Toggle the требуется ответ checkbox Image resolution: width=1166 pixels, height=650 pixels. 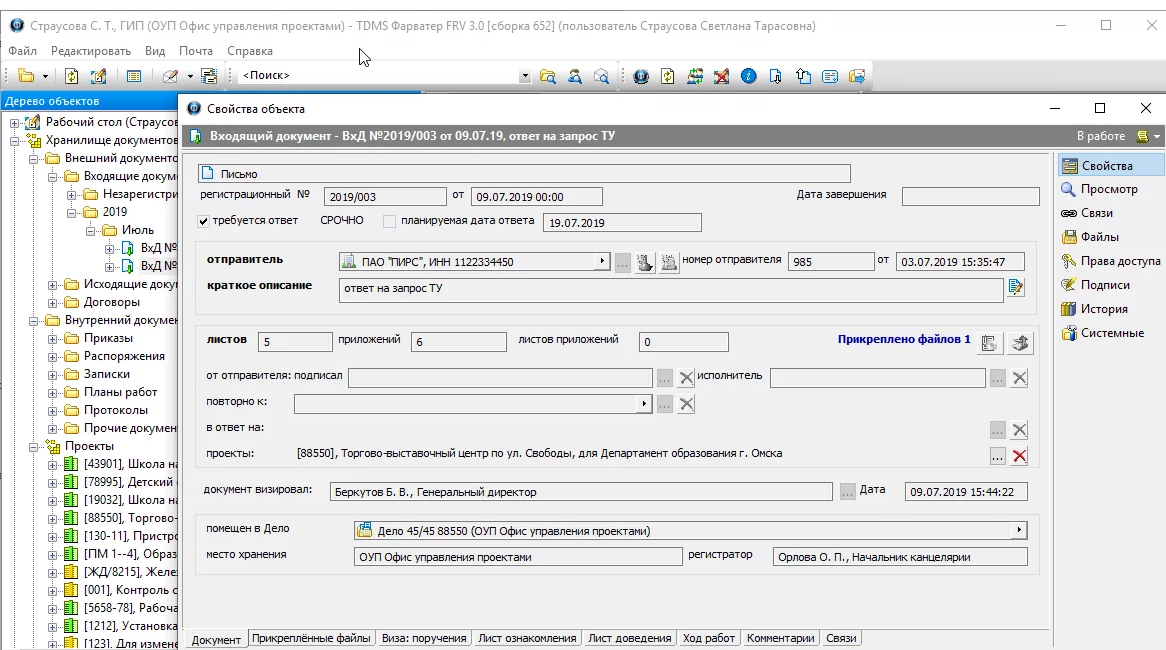click(203, 221)
